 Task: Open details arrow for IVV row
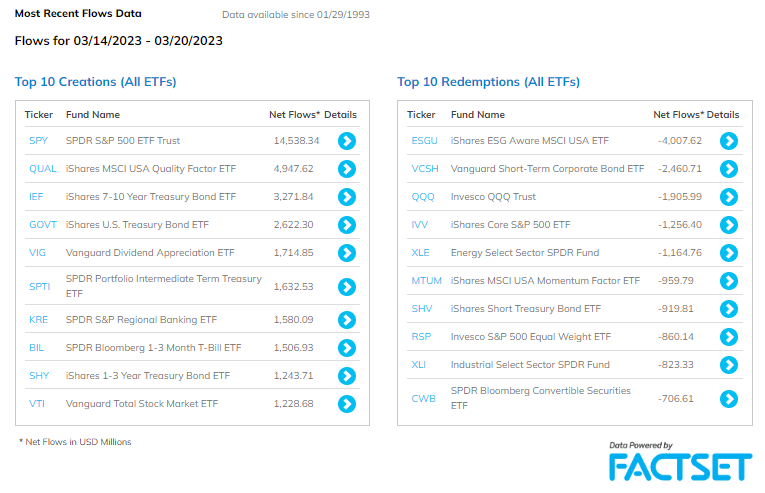[x=729, y=225]
